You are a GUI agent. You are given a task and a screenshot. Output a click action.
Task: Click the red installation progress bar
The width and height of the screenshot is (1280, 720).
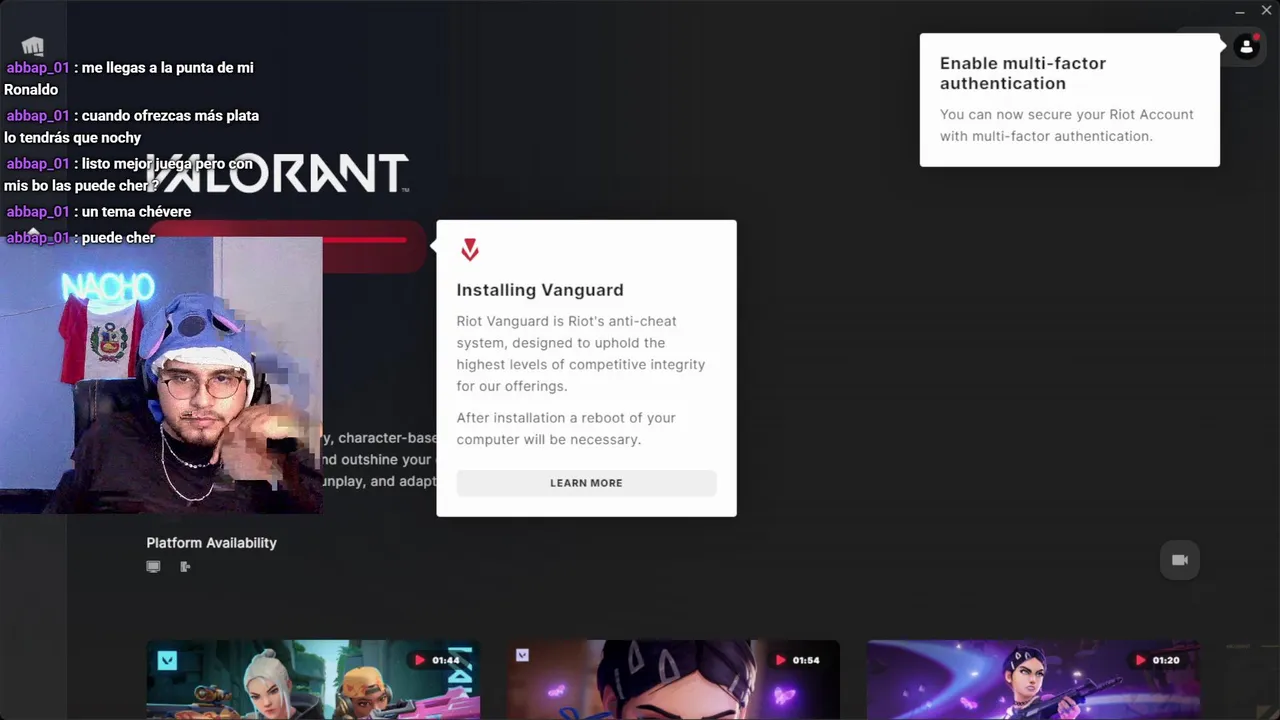coord(364,240)
